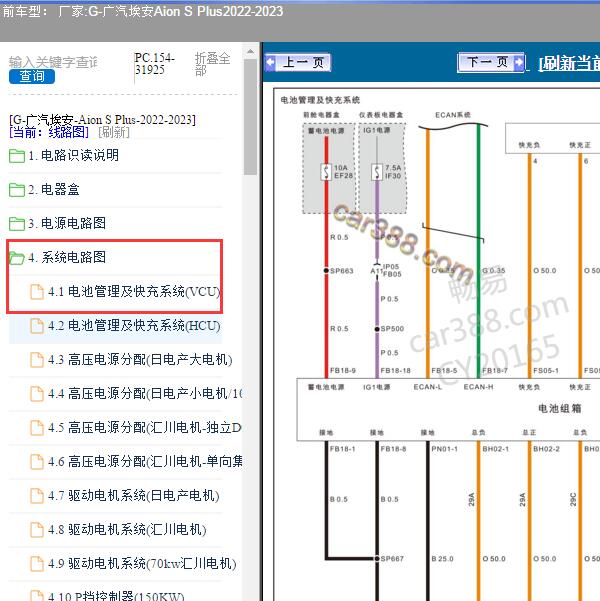Click the FB18-9 connector label
The height and width of the screenshot is (601, 600).
343,371
